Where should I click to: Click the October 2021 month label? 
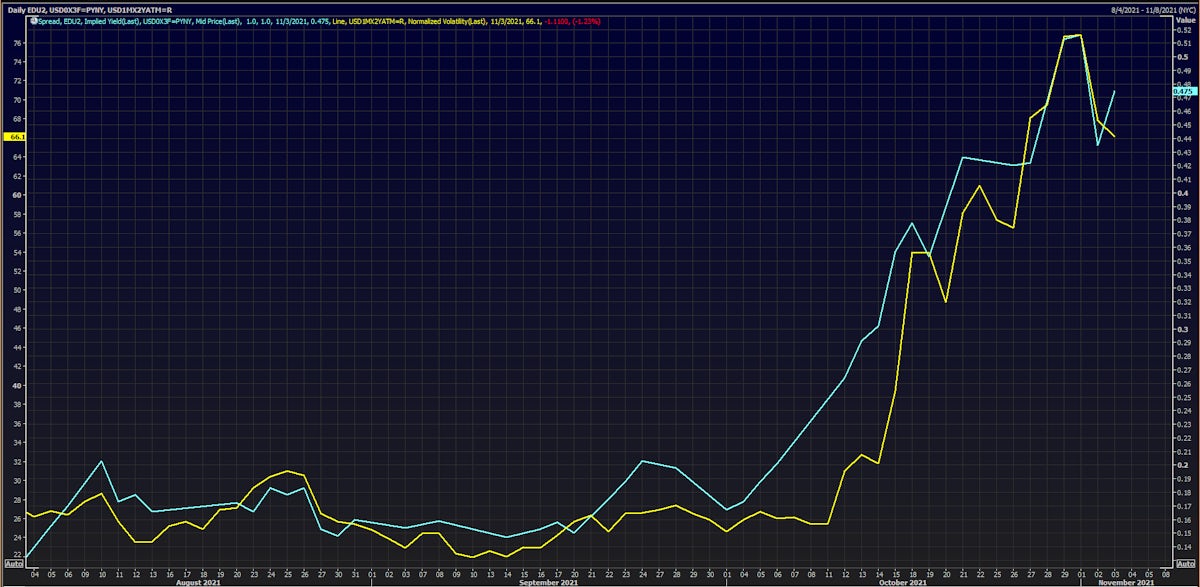(903, 581)
